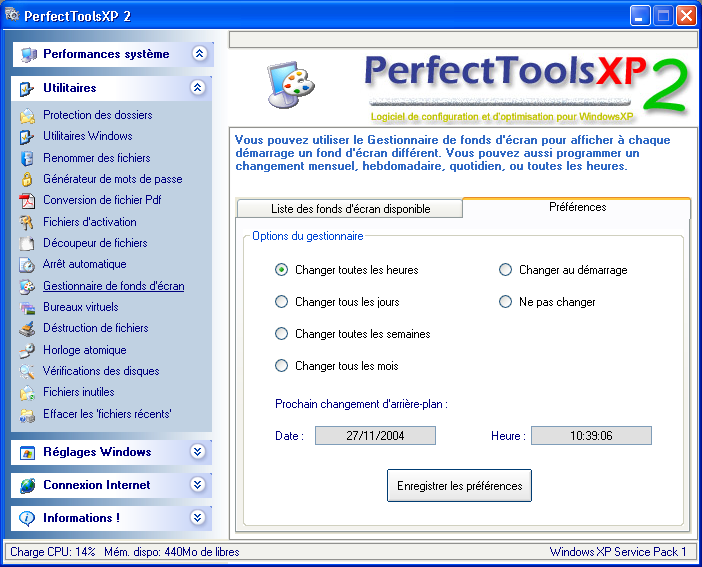Click Enregistrer les préférences button
This screenshot has width=702, height=567.
[459, 485]
